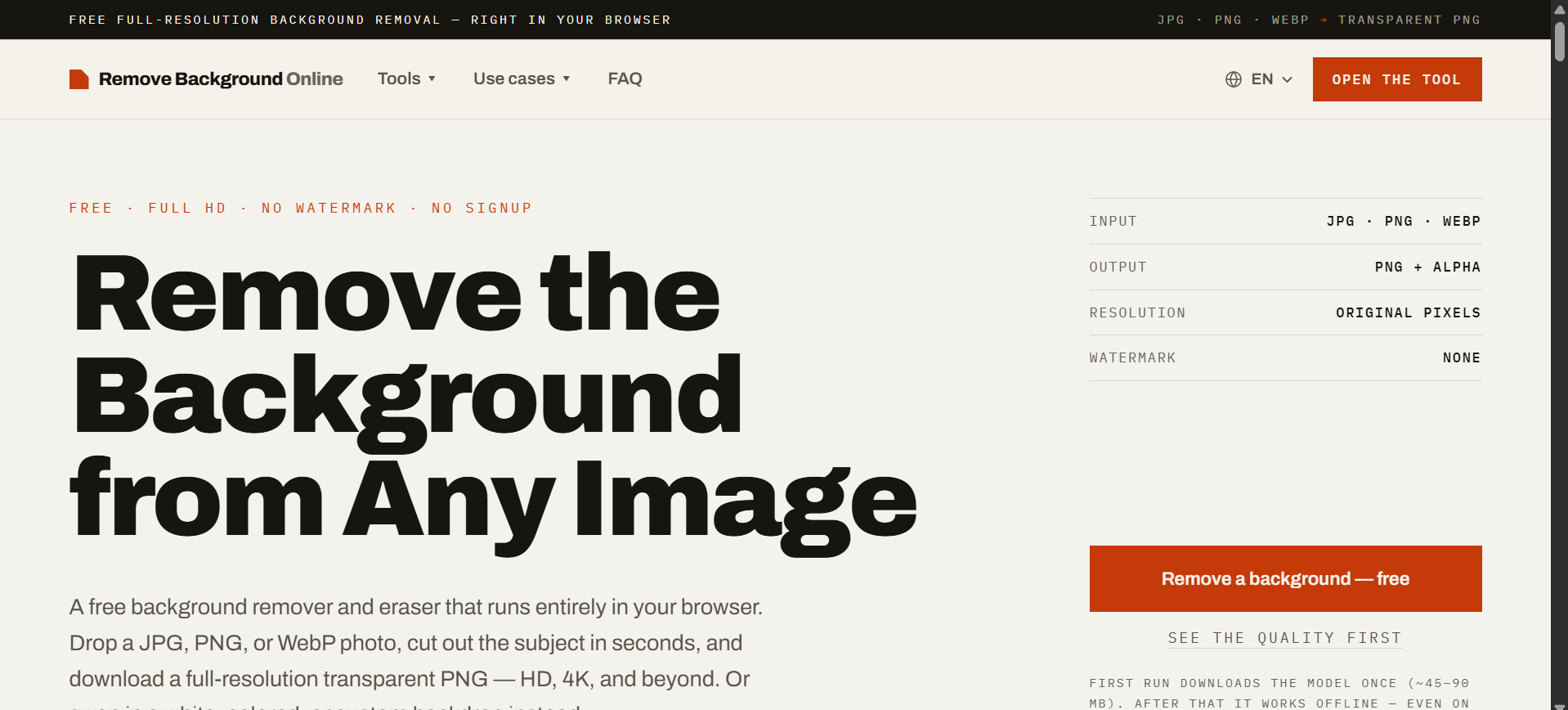Image resolution: width=1568 pixels, height=710 pixels.
Task: Click the 'PNG + ALPHA' output value
Action: click(x=1427, y=267)
